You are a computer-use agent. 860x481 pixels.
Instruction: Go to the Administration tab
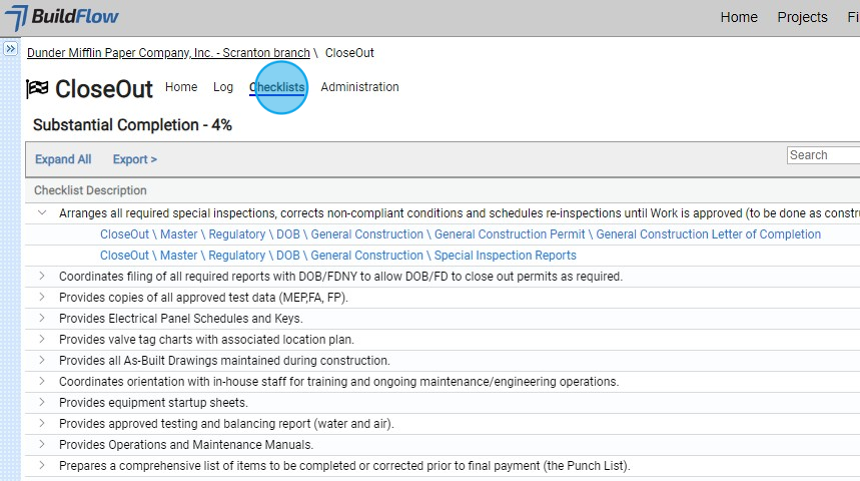click(360, 87)
